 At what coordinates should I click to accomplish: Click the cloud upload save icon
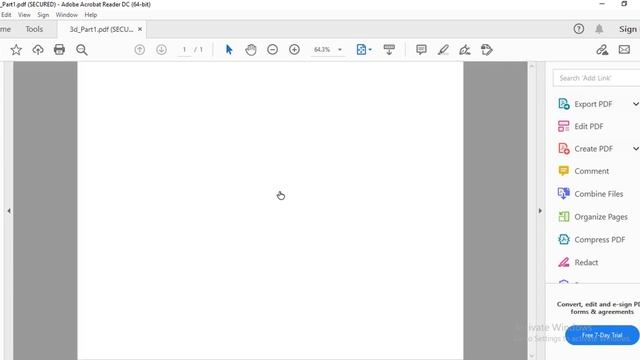[x=38, y=50]
